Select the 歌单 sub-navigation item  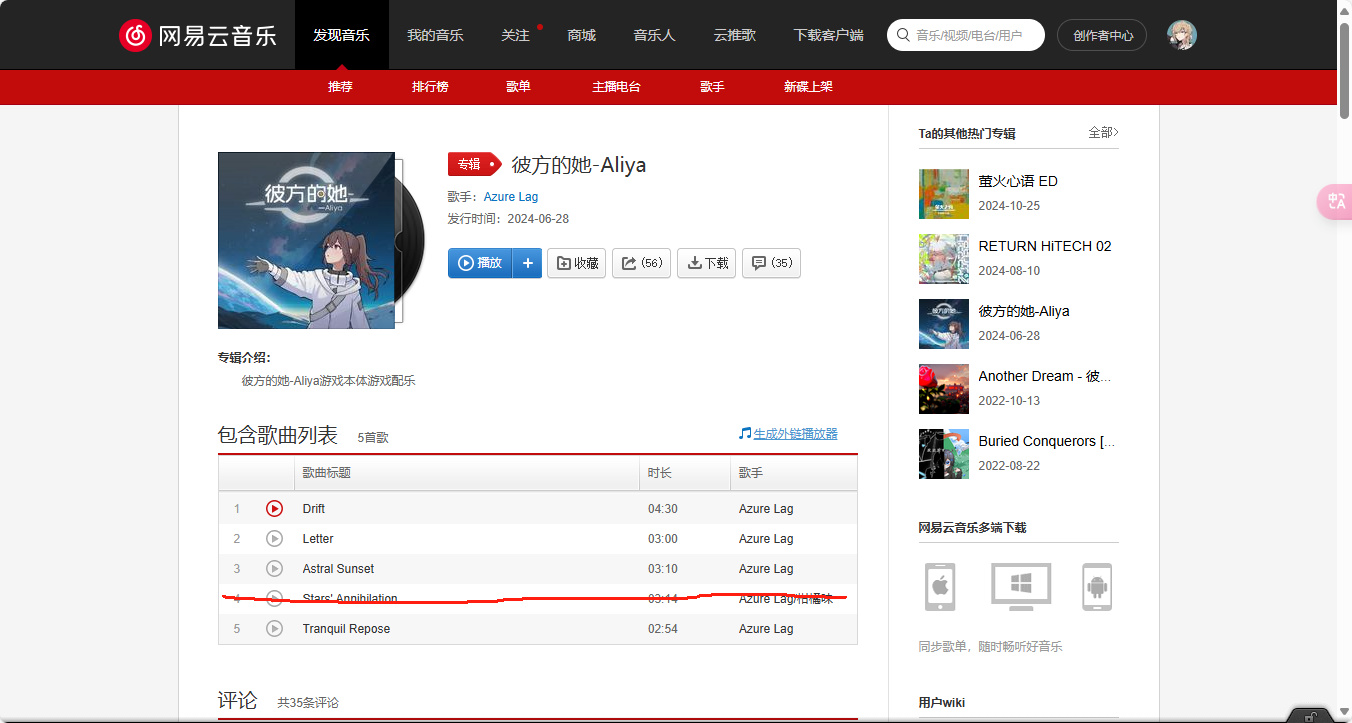click(x=518, y=87)
